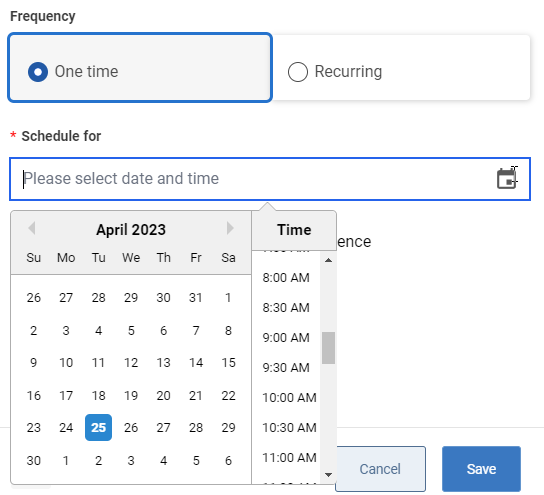Select April 11 in calendar
544x495 pixels.
coord(99,362)
